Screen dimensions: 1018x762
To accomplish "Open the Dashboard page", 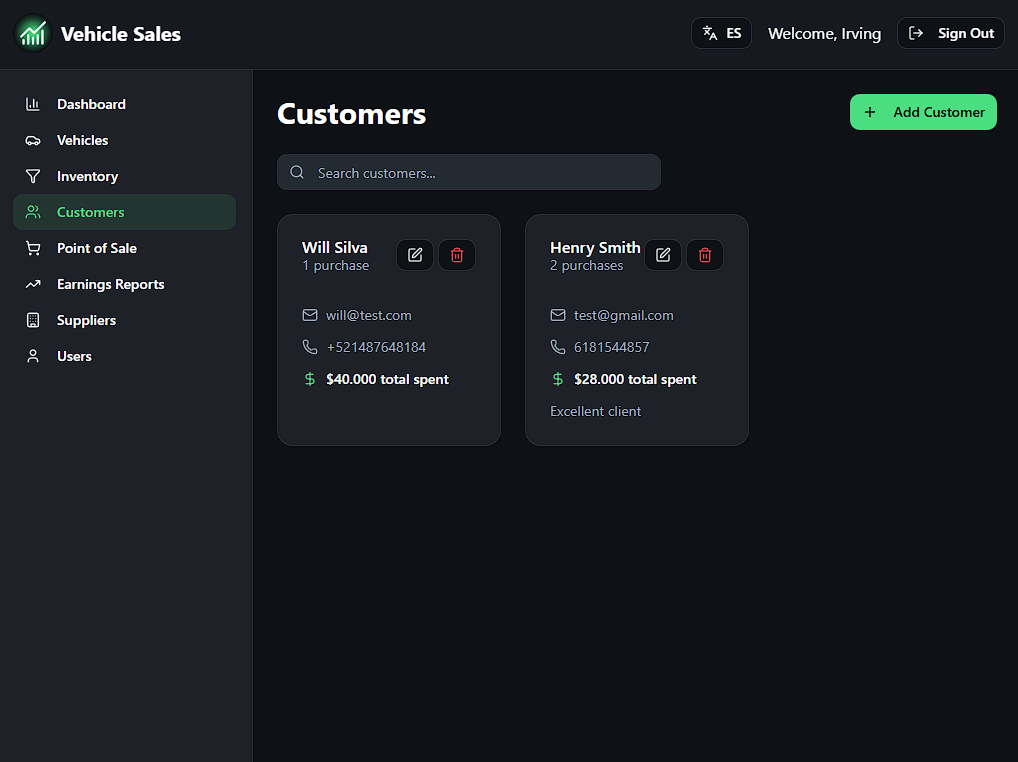I will tap(125, 104).
